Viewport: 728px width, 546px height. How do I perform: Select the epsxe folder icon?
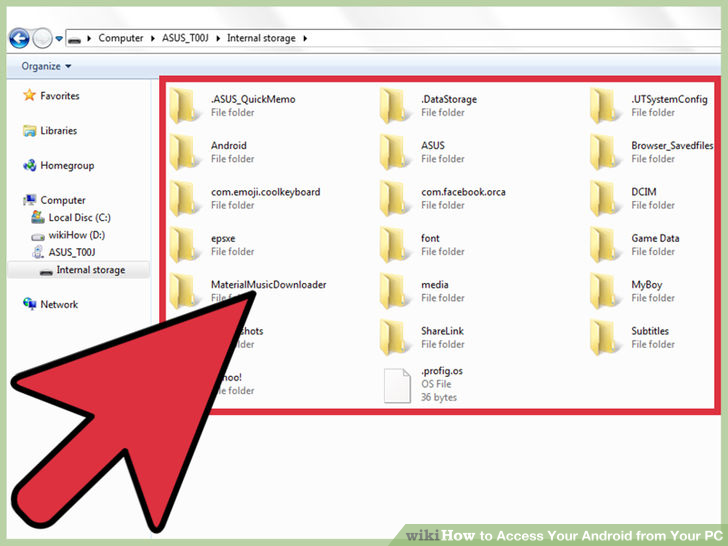coord(184,245)
